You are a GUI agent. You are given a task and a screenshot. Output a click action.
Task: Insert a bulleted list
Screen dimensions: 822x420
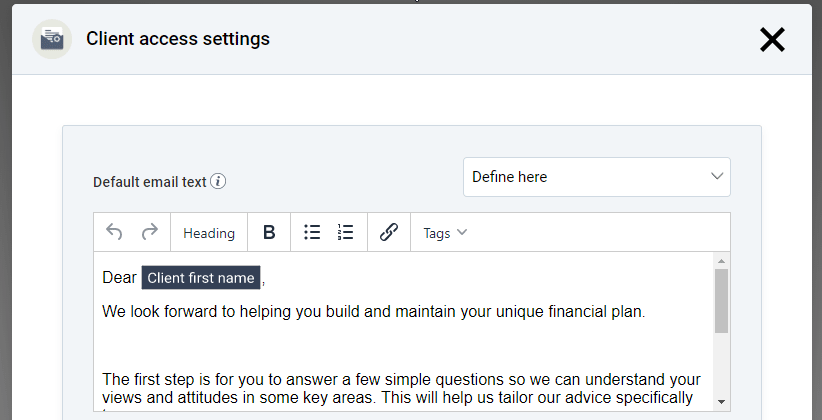click(312, 232)
